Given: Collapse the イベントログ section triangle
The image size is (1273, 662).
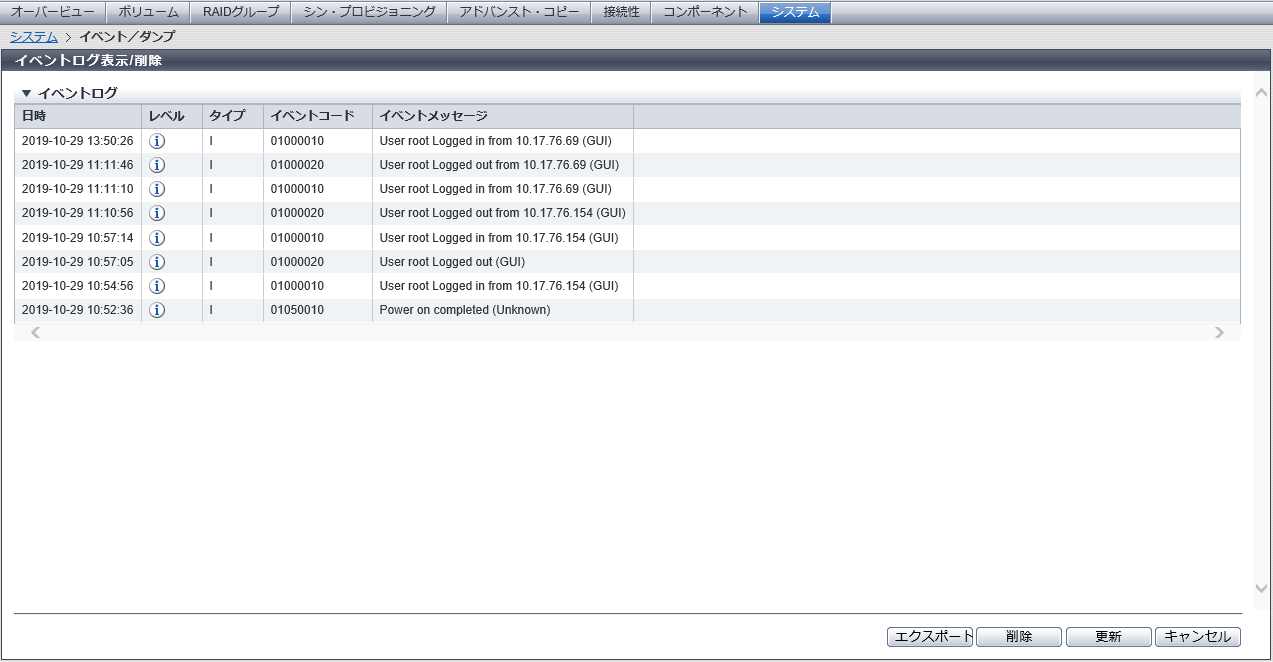Looking at the screenshot, I should coord(27,93).
